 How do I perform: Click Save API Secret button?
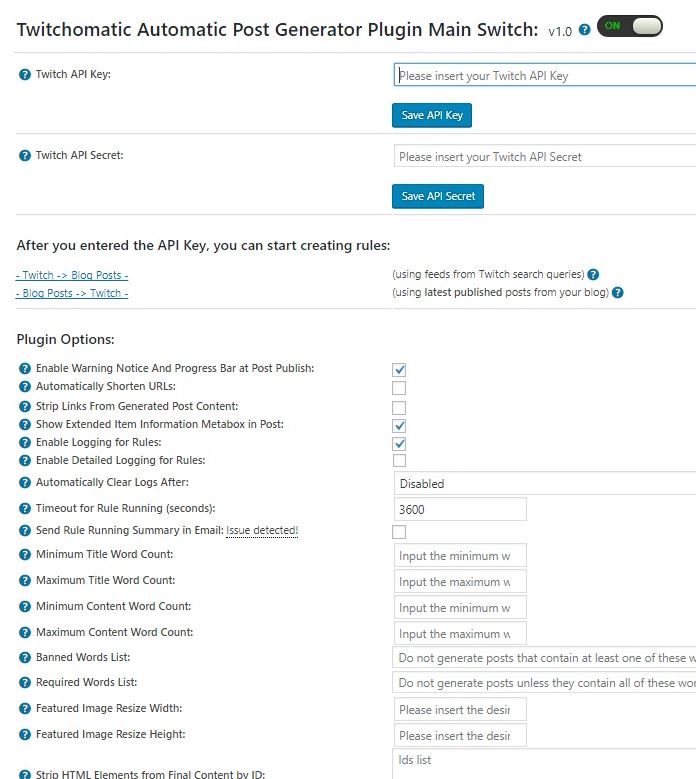pyautogui.click(x=438, y=196)
